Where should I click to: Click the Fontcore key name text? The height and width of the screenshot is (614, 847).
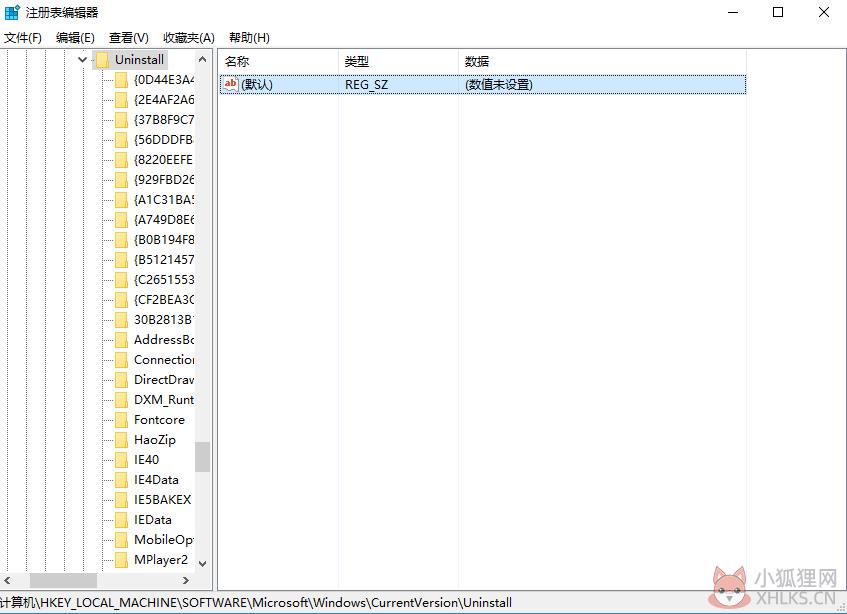pyautogui.click(x=159, y=420)
